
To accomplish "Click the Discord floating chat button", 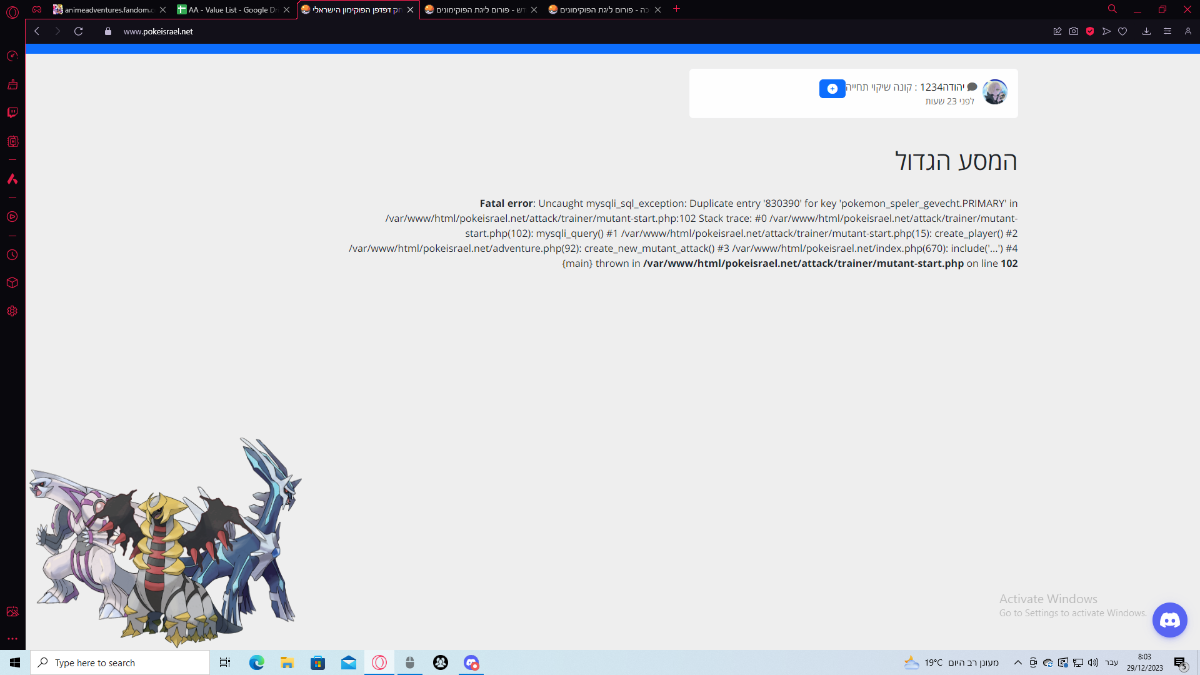I will (x=1169, y=620).
